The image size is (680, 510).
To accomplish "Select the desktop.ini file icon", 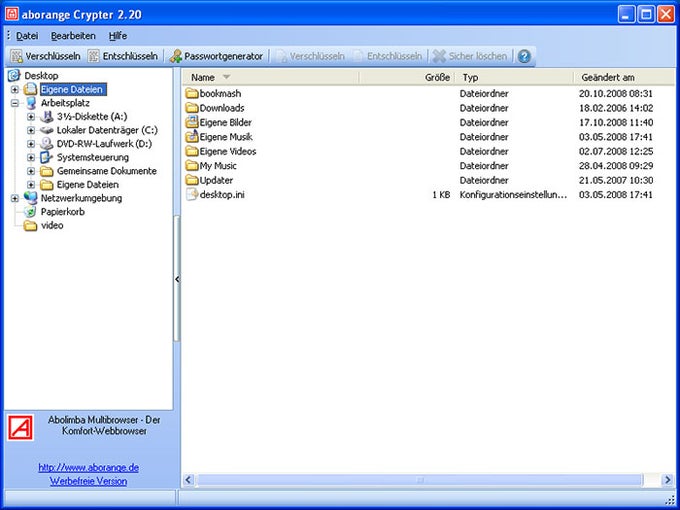I will [192, 194].
